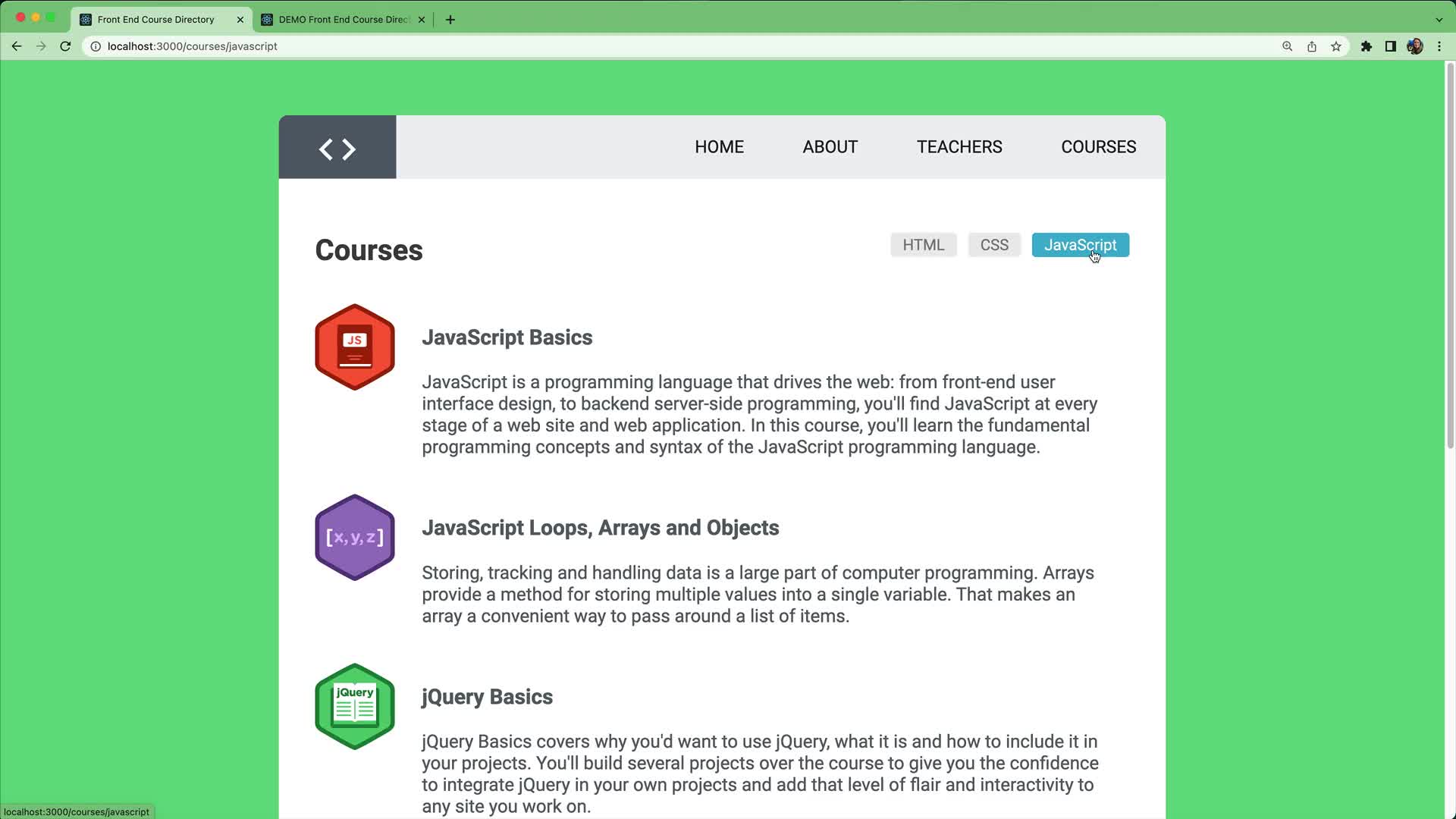Screen dimensions: 1456x819
Task: Click the code brackets site logo
Action: coord(337,148)
